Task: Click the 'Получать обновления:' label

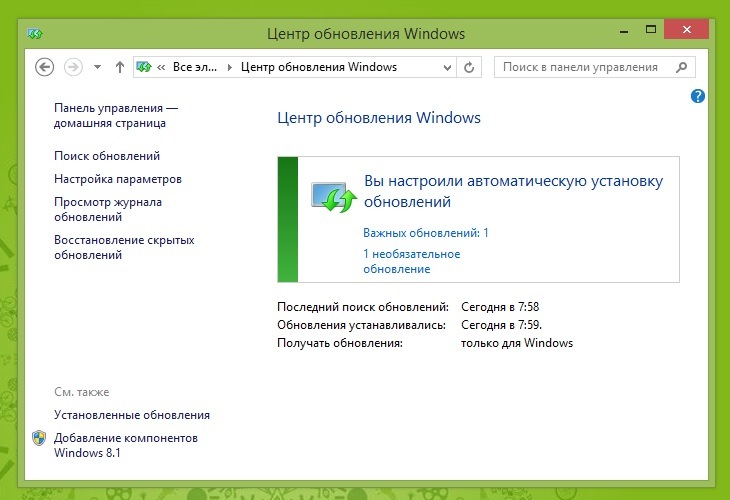Action: 340,343
